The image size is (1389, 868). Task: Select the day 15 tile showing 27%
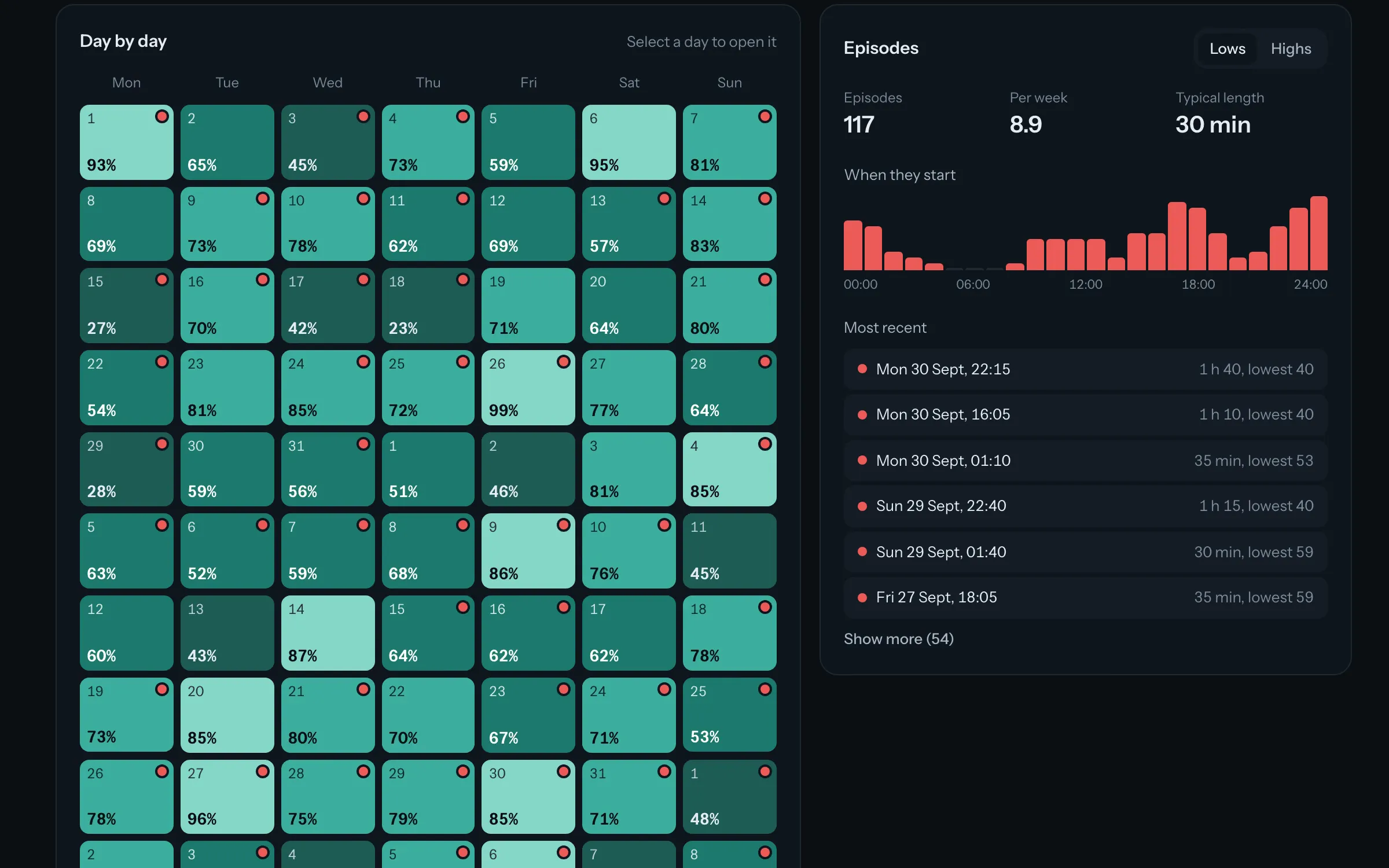127,306
